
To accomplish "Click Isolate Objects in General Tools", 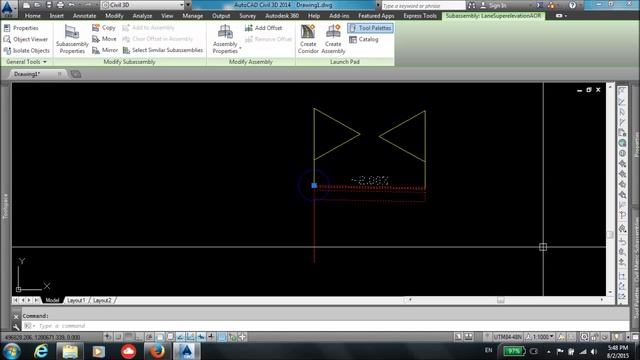I will (x=27, y=51).
